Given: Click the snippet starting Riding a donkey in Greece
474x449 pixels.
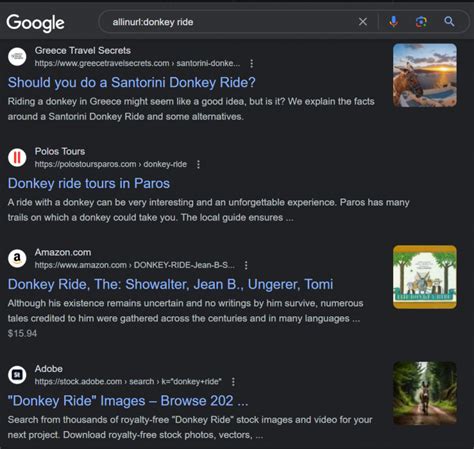Looking at the screenshot, I should pos(191,109).
